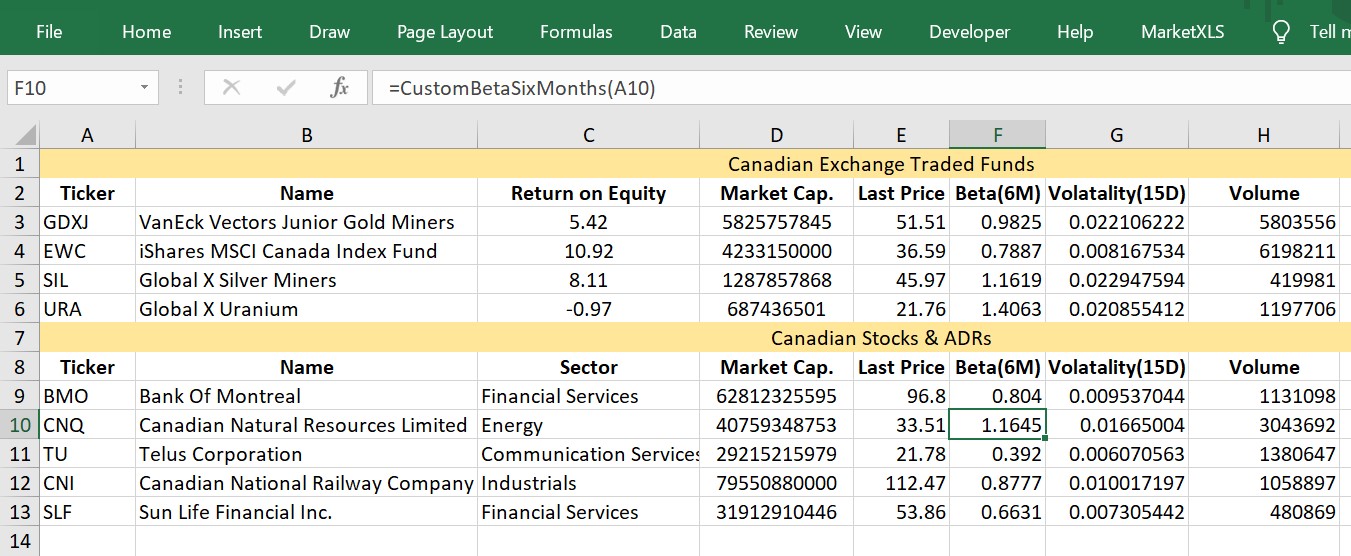Open the Help tab
The image size is (1351, 556).
pos(1075,32)
